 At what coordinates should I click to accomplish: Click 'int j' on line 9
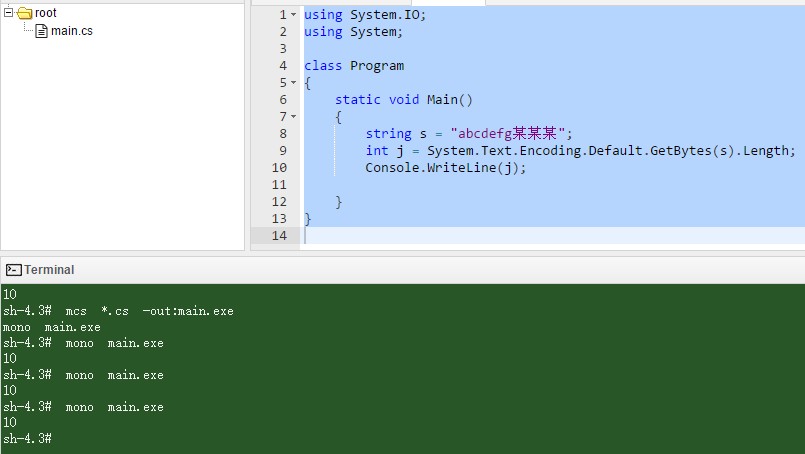pyautogui.click(x=385, y=150)
